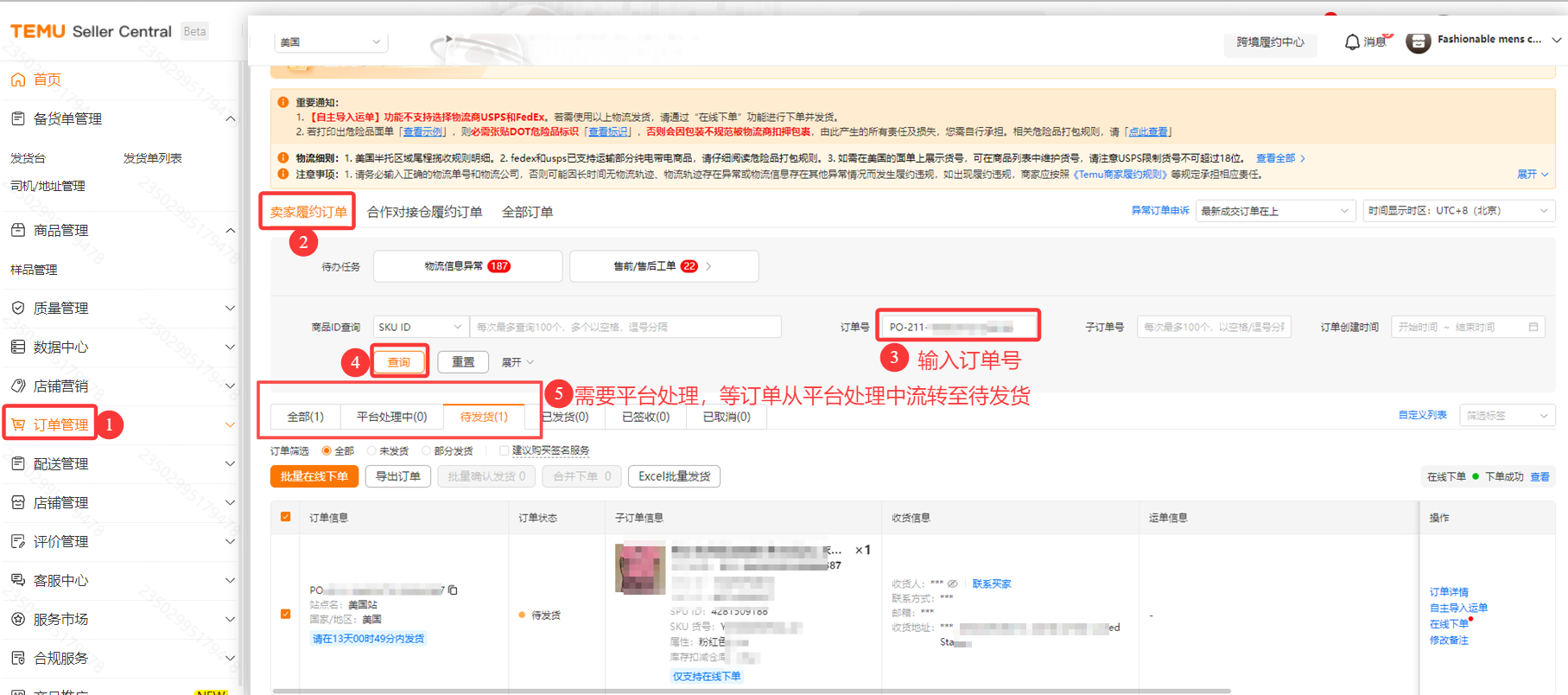Click the calendar icon in date range
1568x695 pixels.
(x=1533, y=327)
